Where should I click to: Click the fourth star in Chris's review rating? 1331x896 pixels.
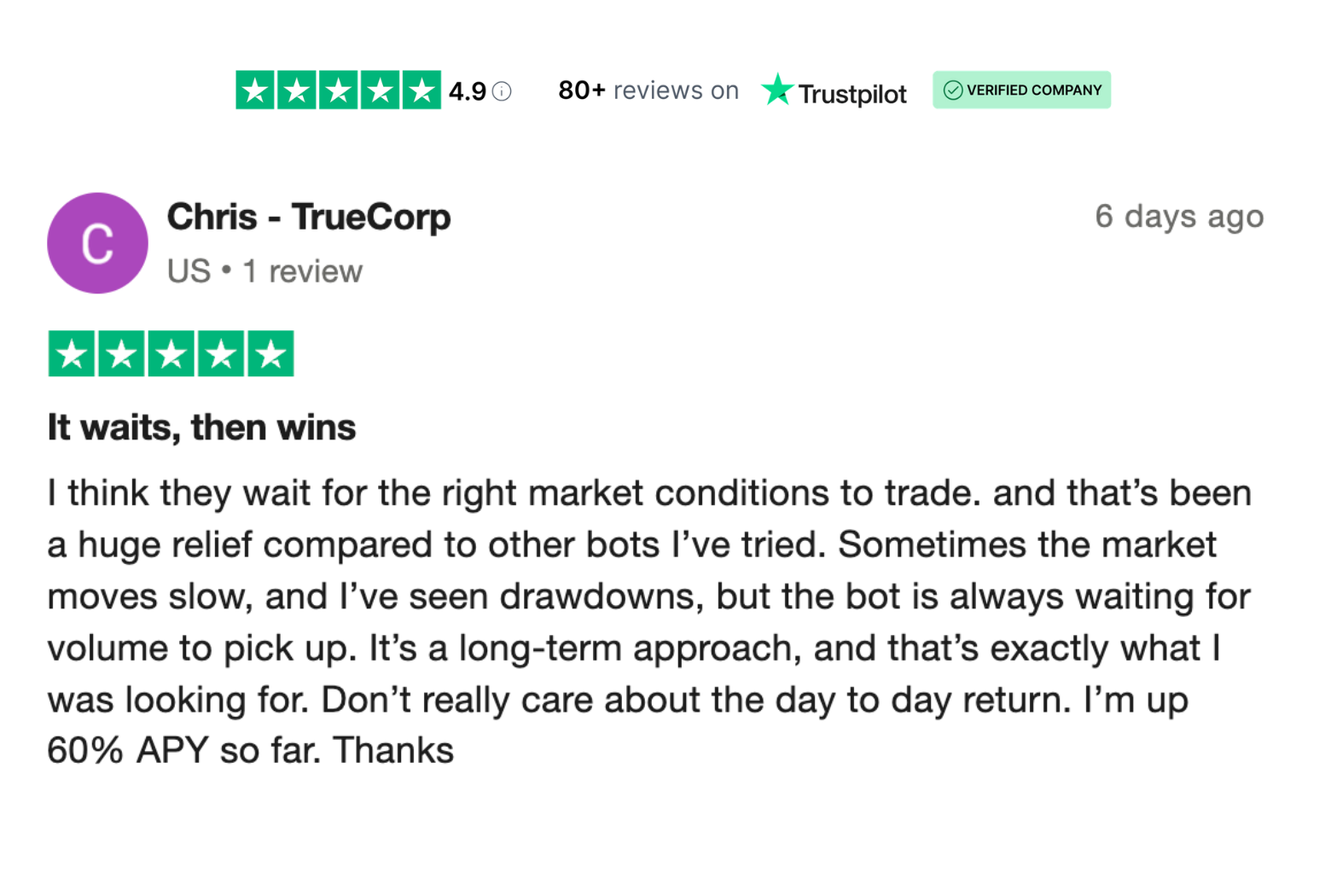(222, 353)
